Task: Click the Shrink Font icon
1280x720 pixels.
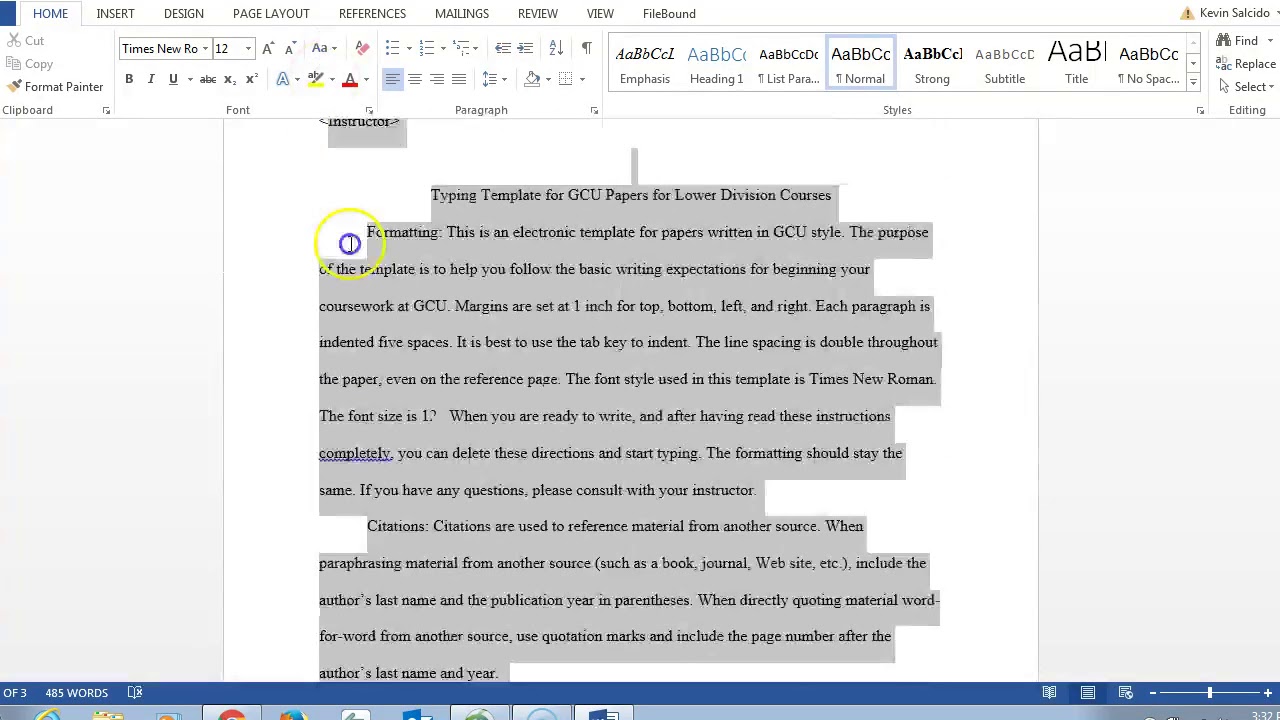Action: pyautogui.click(x=291, y=48)
